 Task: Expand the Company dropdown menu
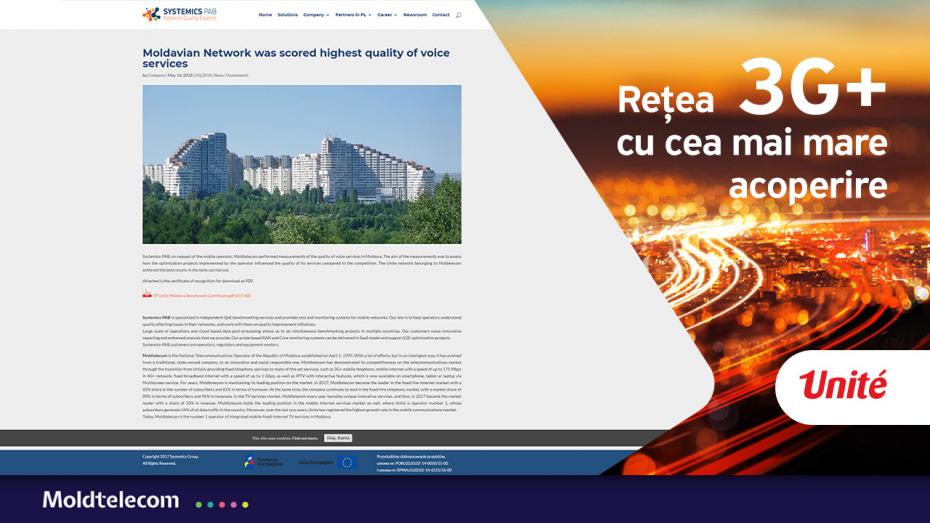(x=316, y=15)
